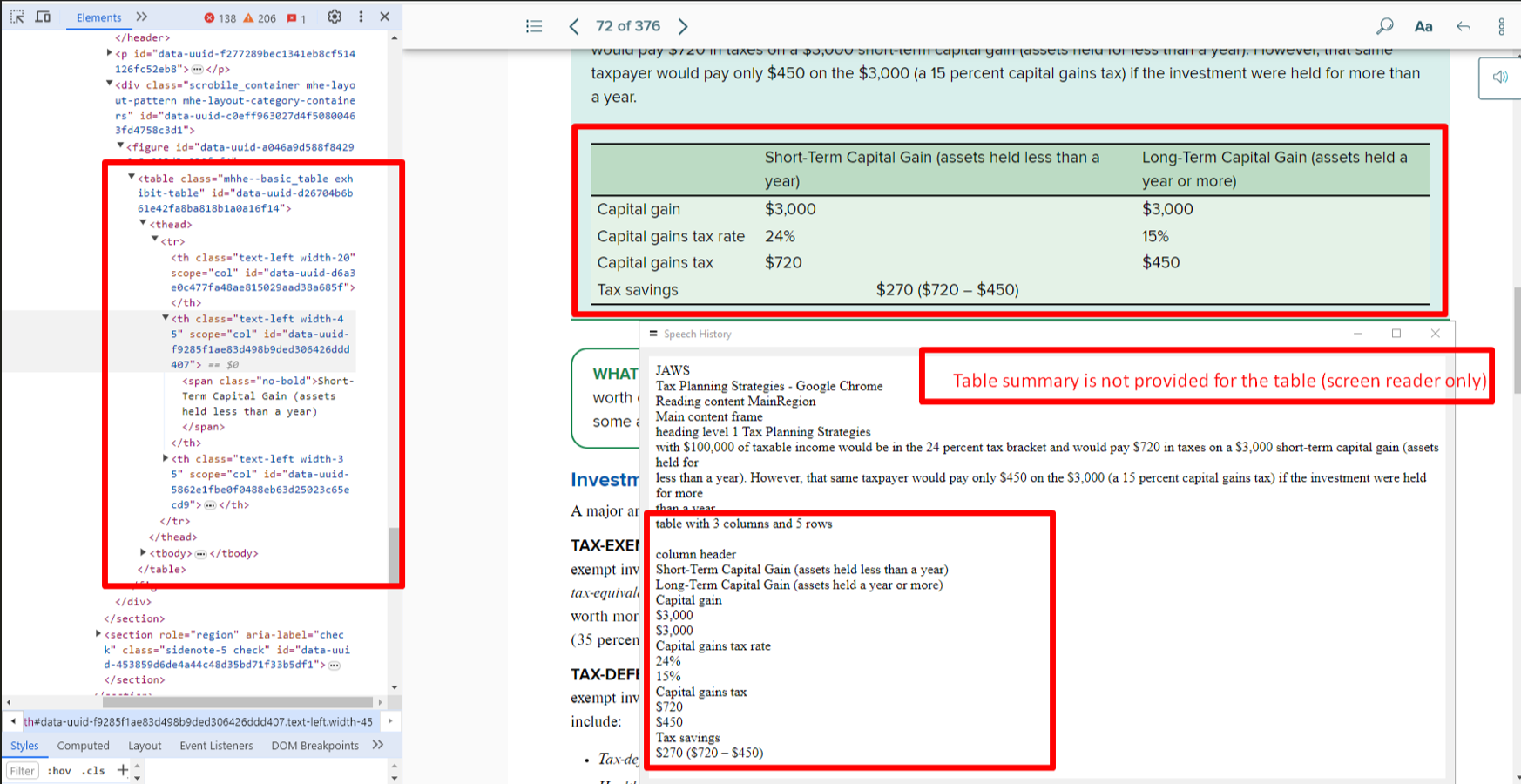Viewport: 1521px width, 784px height.
Task: Minimize the Speech History window
Action: 1358,334
